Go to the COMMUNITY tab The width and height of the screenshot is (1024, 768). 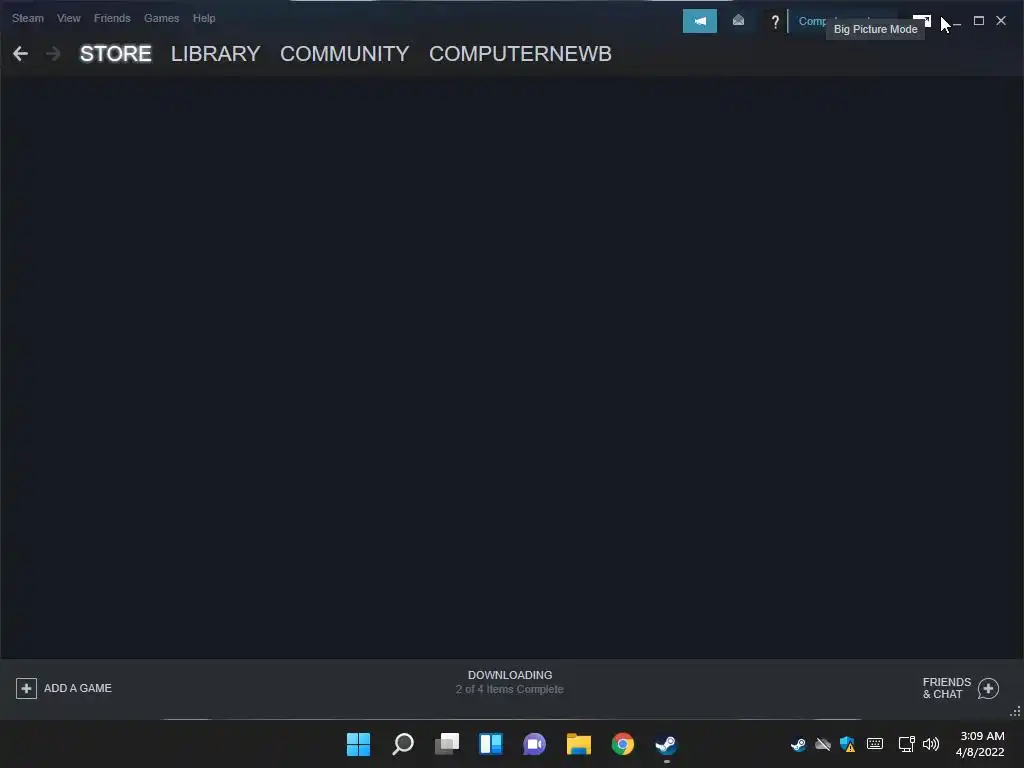(x=345, y=54)
